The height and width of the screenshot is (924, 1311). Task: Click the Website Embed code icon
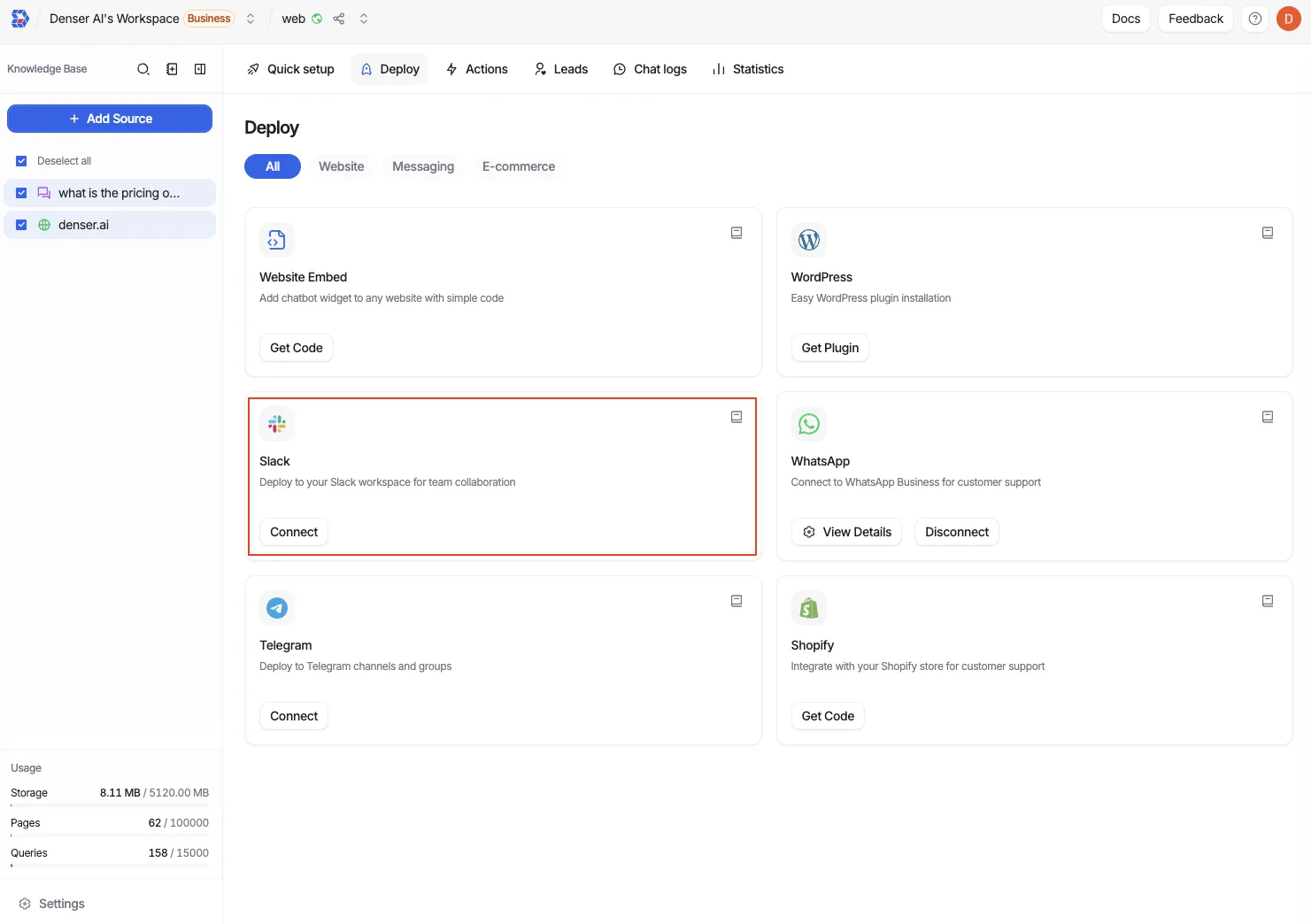point(277,240)
